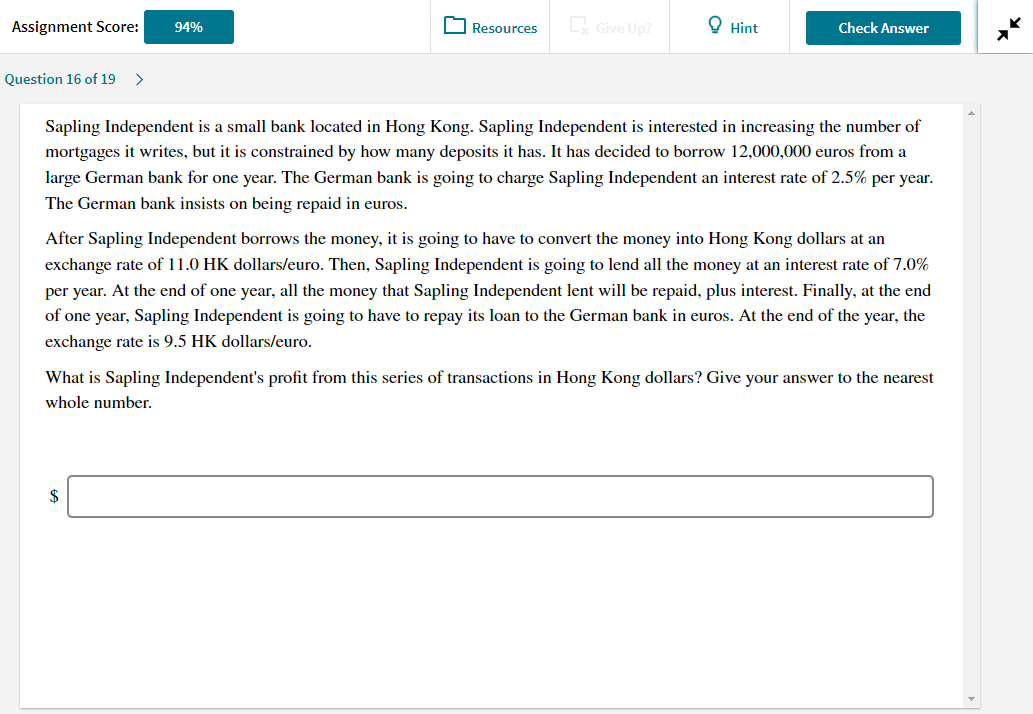Viewport: 1033px width, 714px height.
Task: Click the scrollbar down arrow
Action: point(970,697)
